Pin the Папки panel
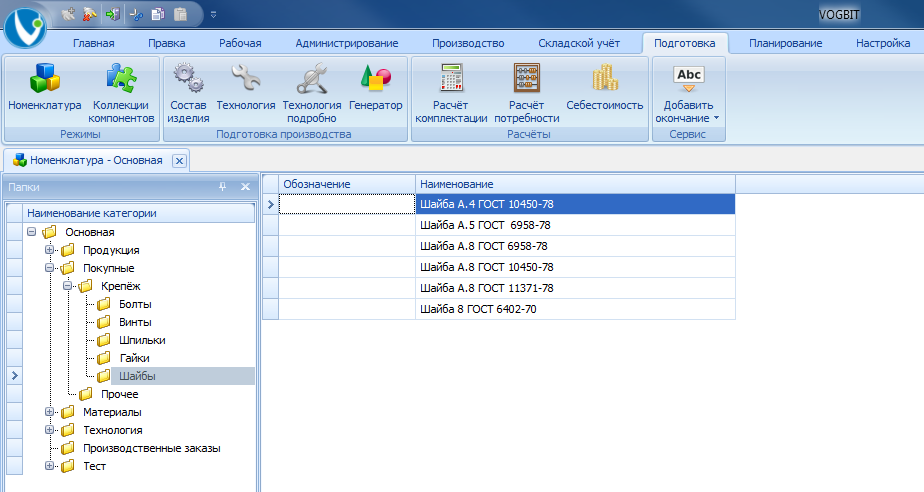The height and width of the screenshot is (492, 924). point(223,186)
